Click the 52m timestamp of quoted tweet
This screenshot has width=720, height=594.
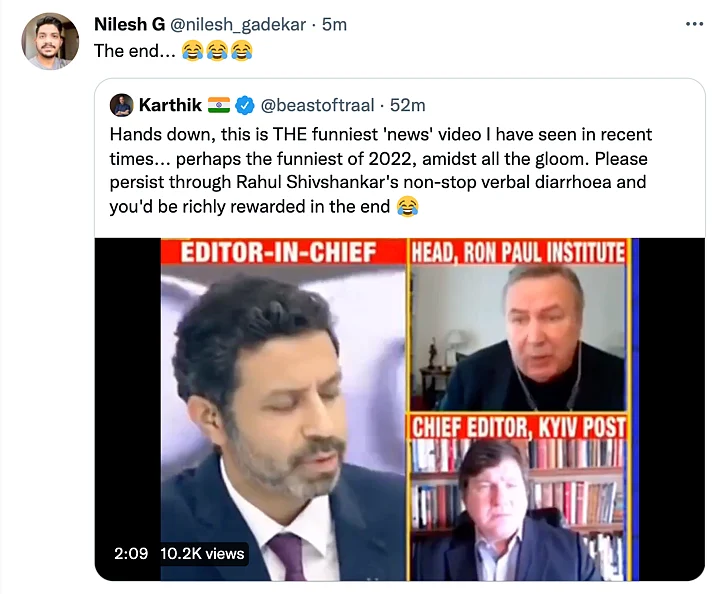coord(407,105)
